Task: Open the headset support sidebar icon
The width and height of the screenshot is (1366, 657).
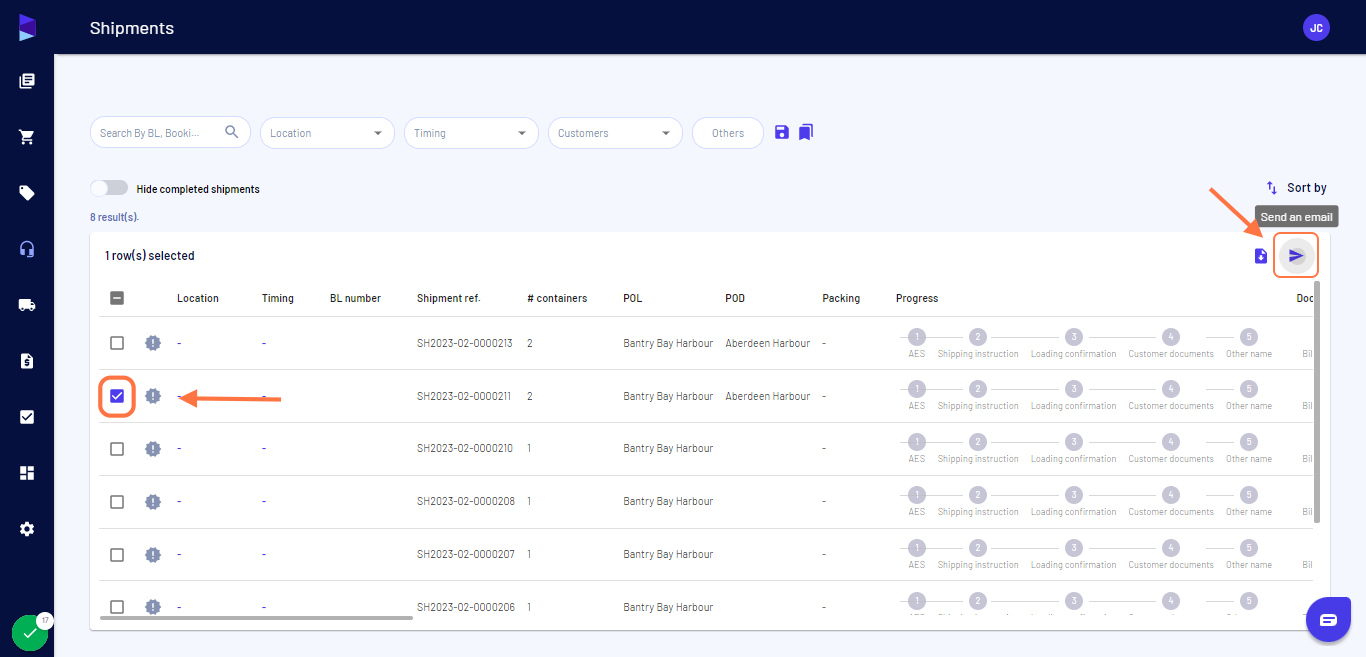Action: [27, 249]
